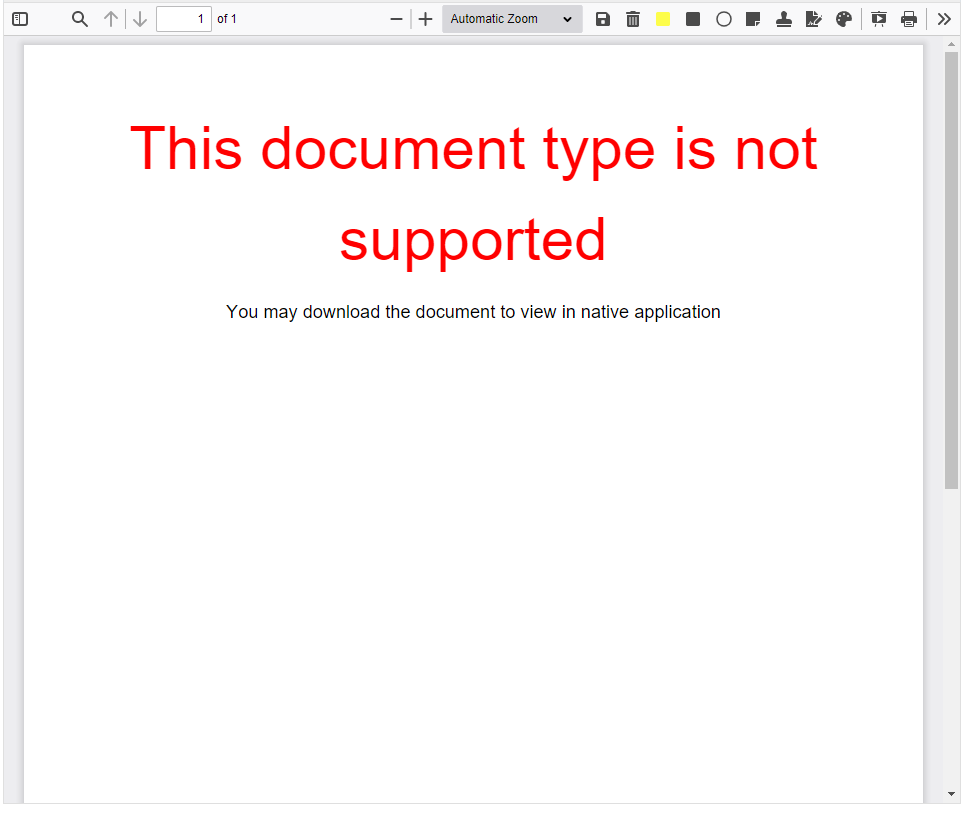Print the document
Image resolution: width=965 pixels, height=815 pixels.
tap(909, 18)
